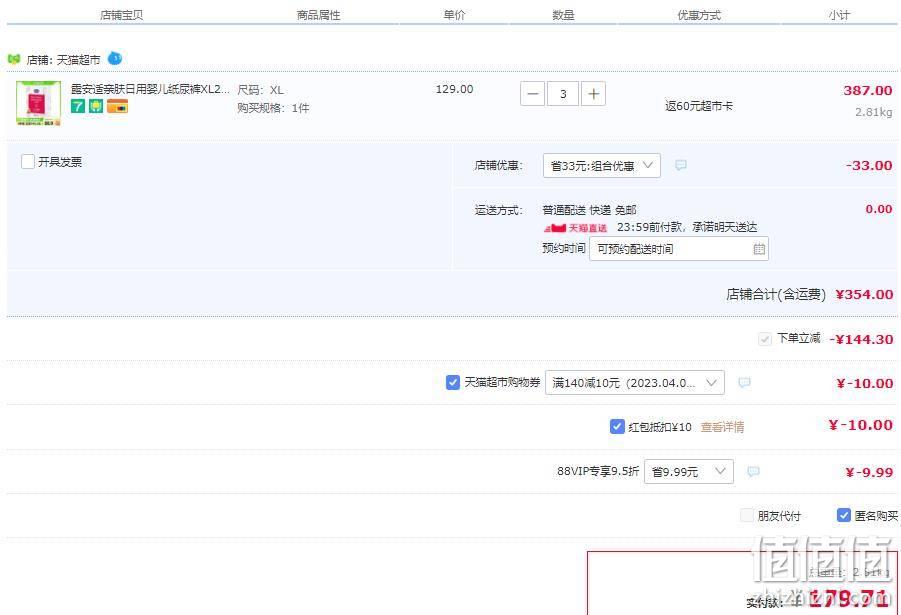Click the comment icon beside 店铺优惠

pos(681,166)
